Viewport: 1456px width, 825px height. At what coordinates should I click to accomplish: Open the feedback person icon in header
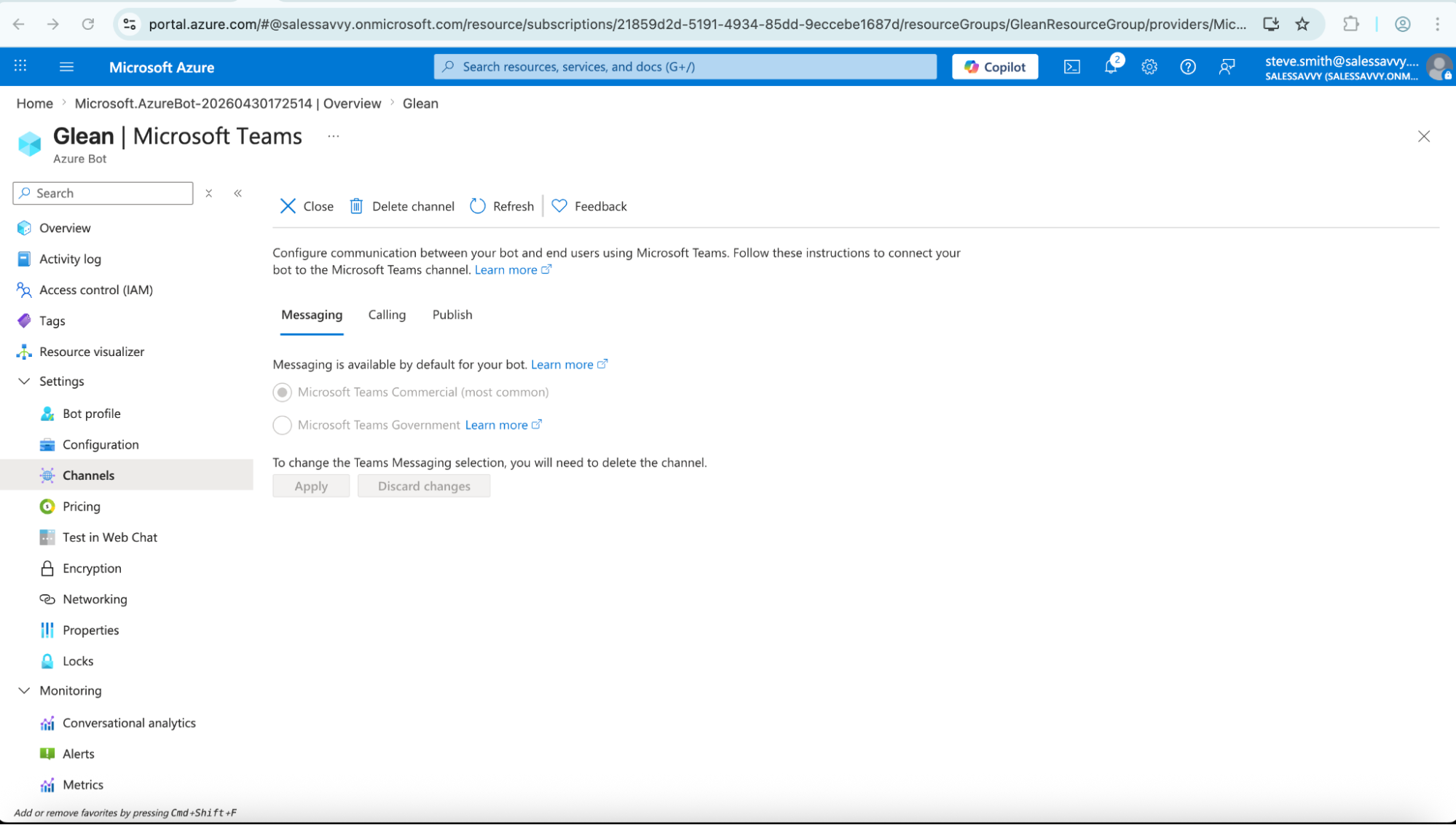tap(1227, 66)
